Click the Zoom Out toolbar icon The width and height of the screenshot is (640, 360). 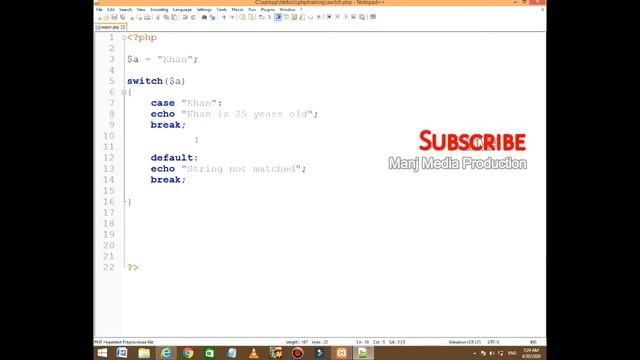232,17
